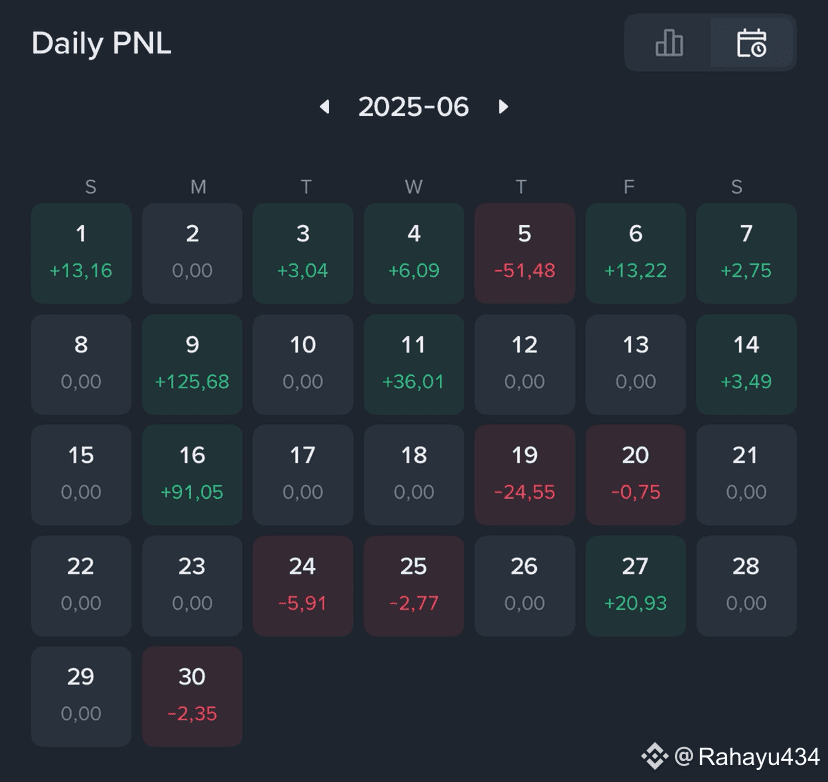Pick day 14 showing +3,49
Screen dimensions: 828x782
click(747, 364)
